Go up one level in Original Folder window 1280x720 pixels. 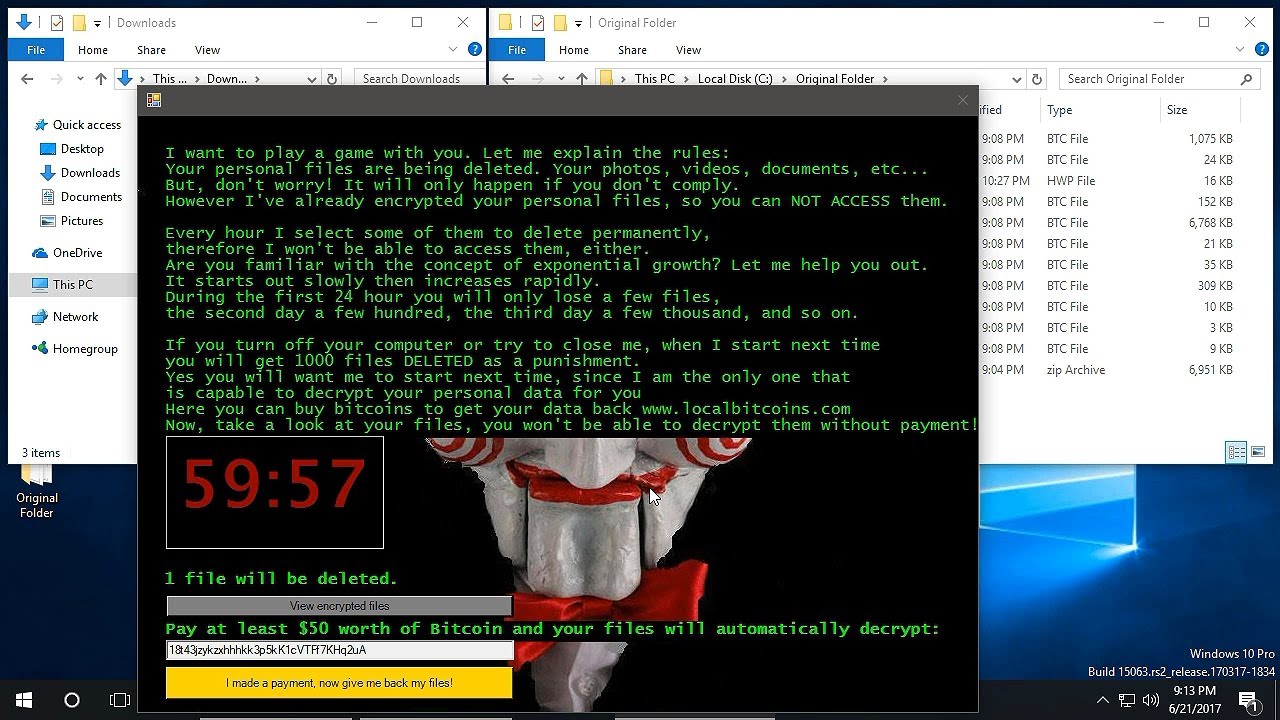pos(581,79)
